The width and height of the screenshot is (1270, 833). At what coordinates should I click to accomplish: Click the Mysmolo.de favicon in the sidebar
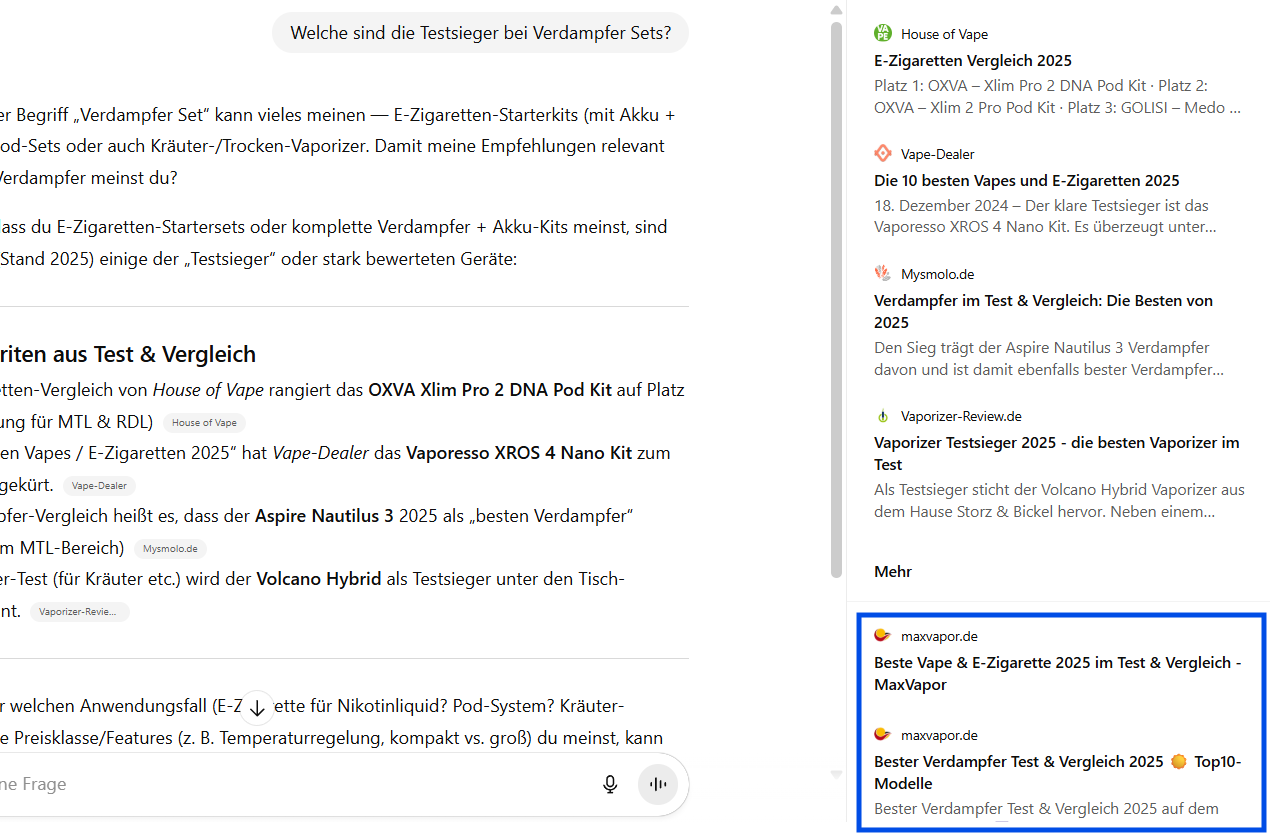[883, 273]
